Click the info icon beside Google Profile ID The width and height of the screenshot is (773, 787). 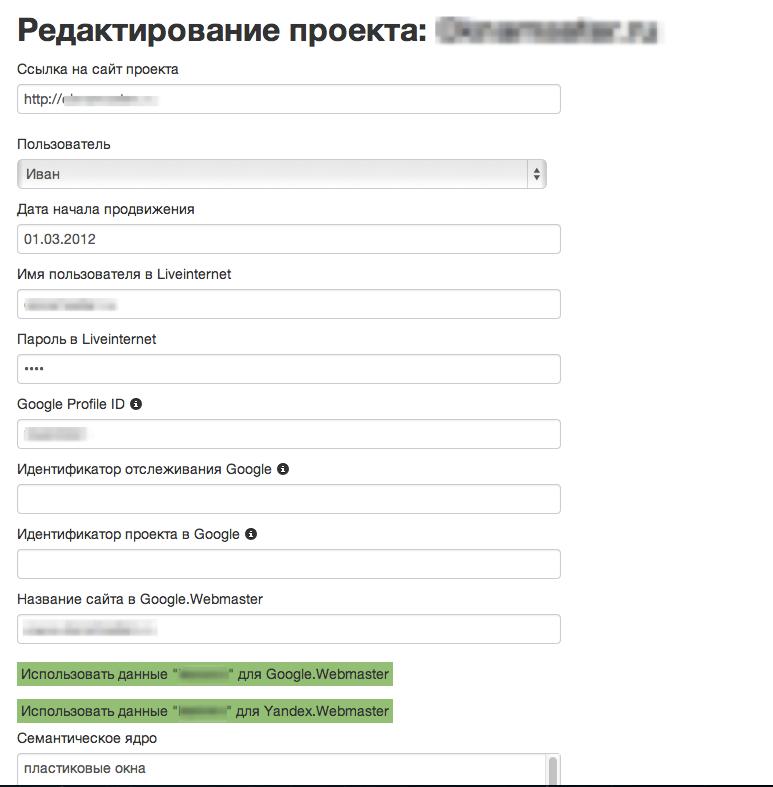(136, 404)
